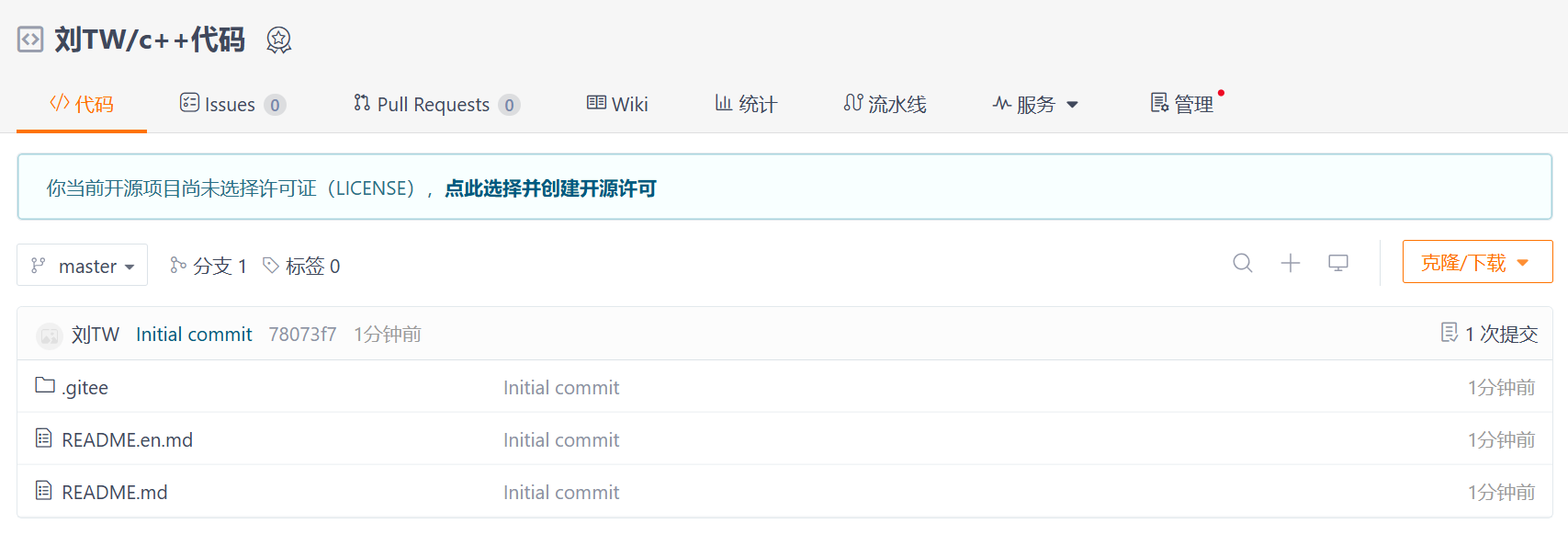Viewport: 1568px width, 546px height.
Task: Click the plus icon to add a file
Action: (x=1291, y=263)
